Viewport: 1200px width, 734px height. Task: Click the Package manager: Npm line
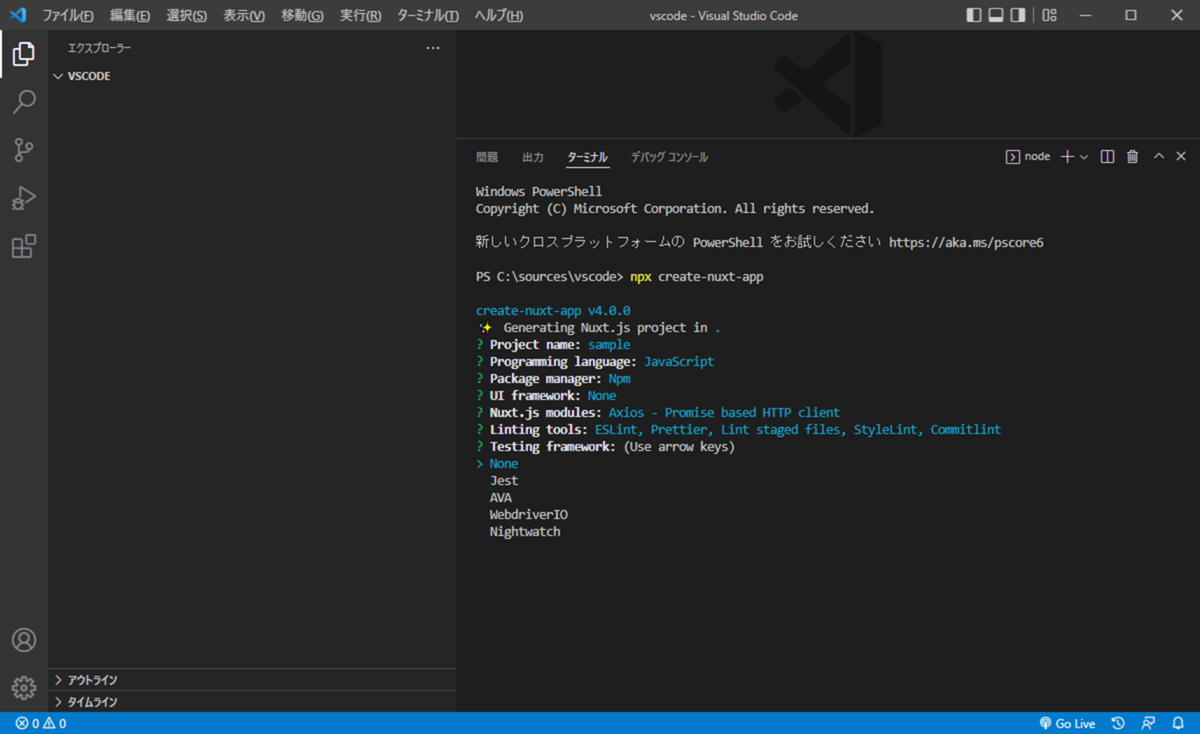coord(553,379)
